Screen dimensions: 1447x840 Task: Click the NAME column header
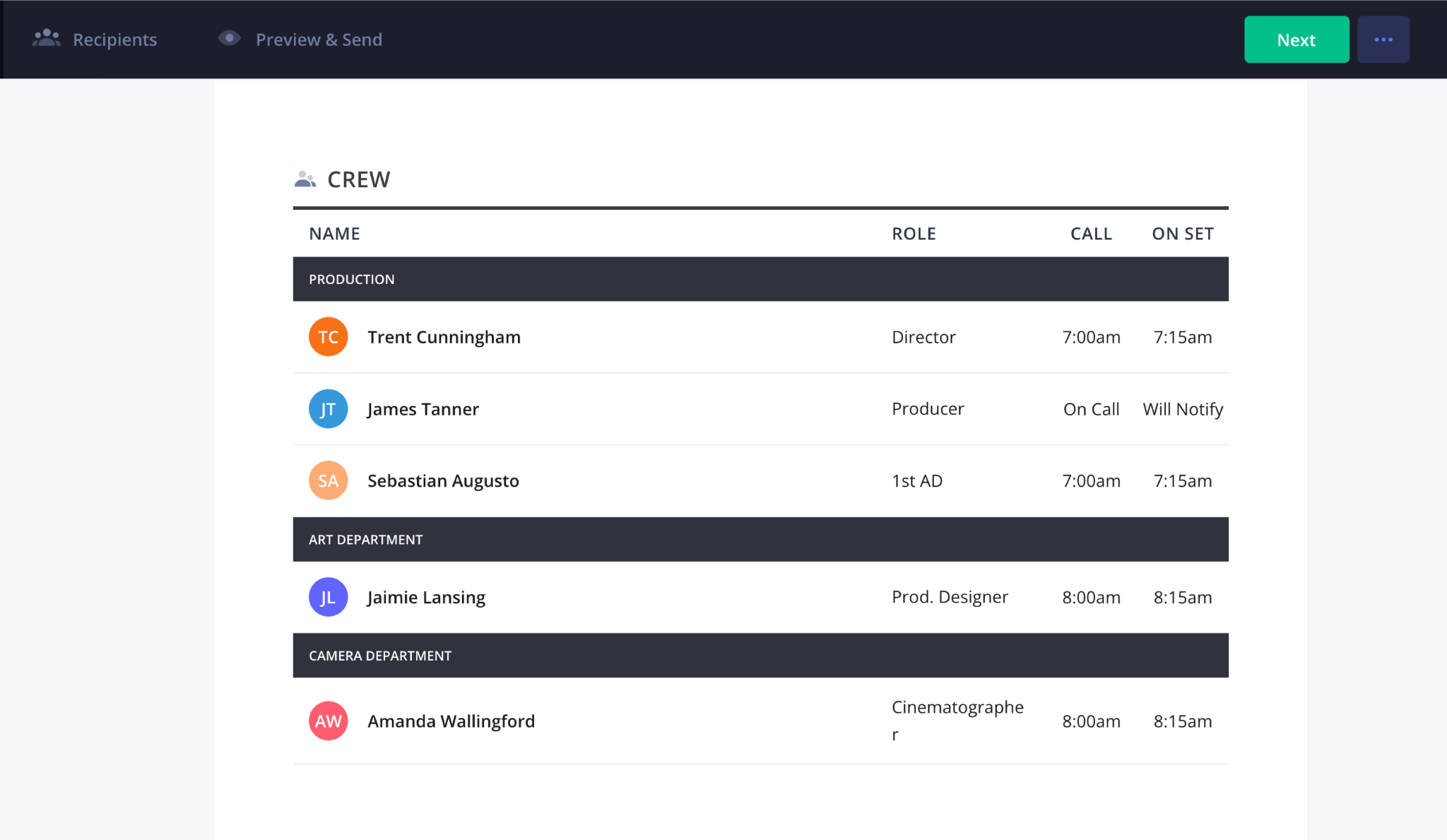click(334, 234)
